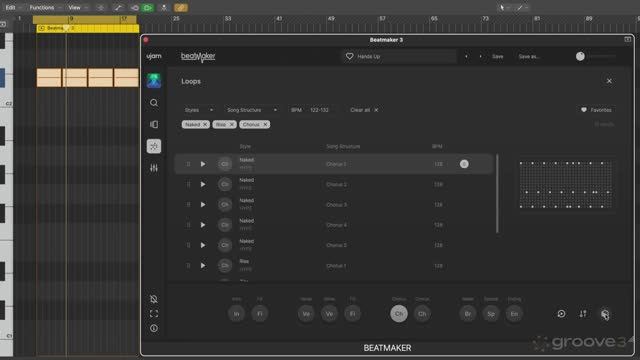Click the loop playback circle-arrow icon
This screenshot has height=360, width=640.
point(561,313)
